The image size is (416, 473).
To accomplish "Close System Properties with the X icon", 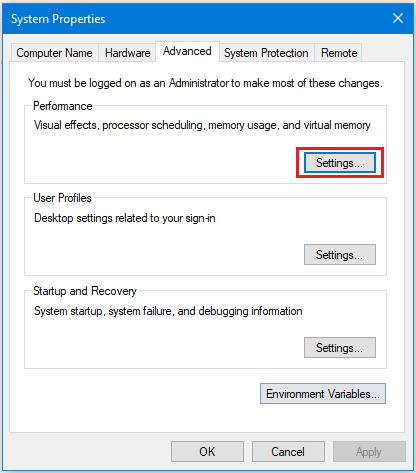I will point(398,18).
